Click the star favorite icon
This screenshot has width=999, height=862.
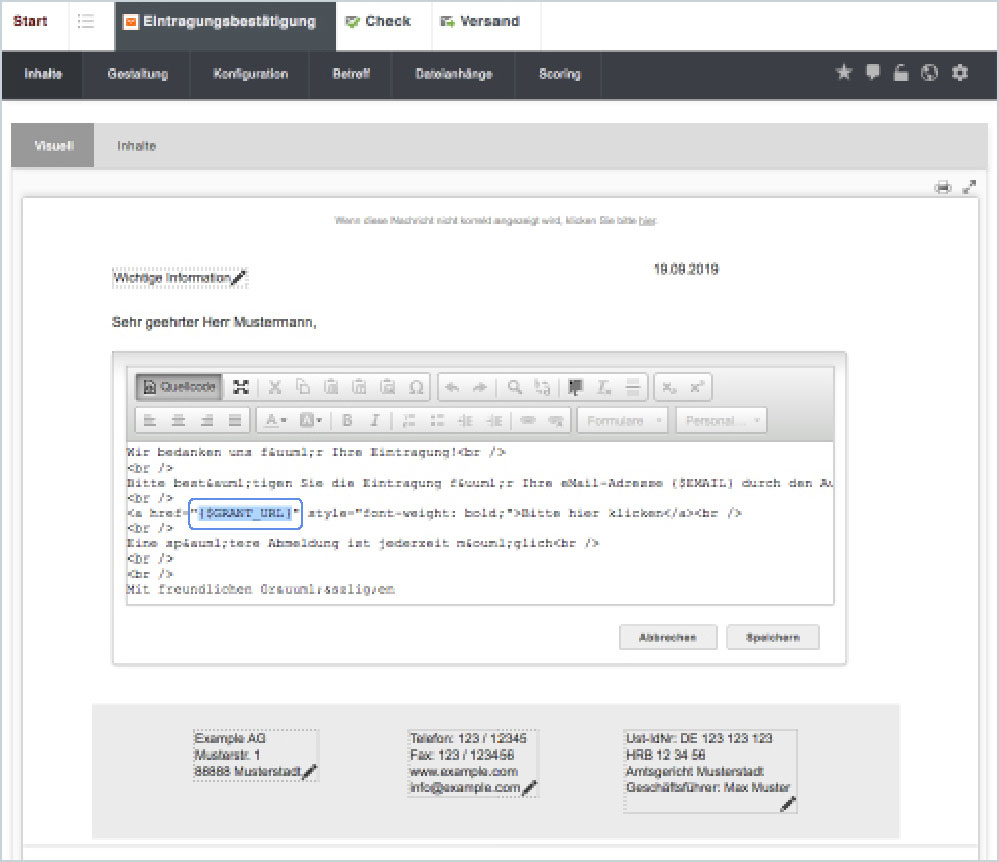coord(843,73)
